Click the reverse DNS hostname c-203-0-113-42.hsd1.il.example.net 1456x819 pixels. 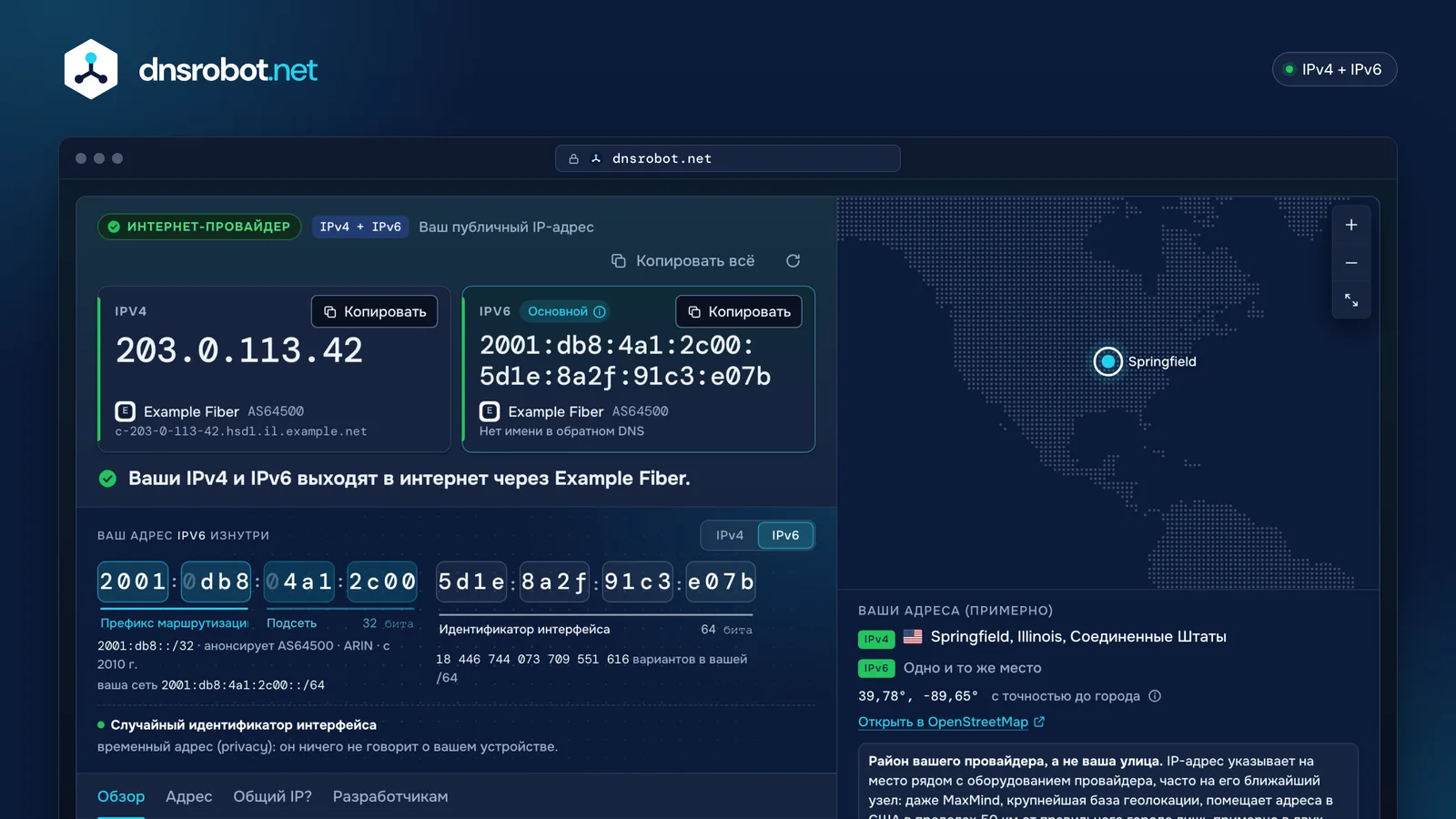click(x=241, y=431)
